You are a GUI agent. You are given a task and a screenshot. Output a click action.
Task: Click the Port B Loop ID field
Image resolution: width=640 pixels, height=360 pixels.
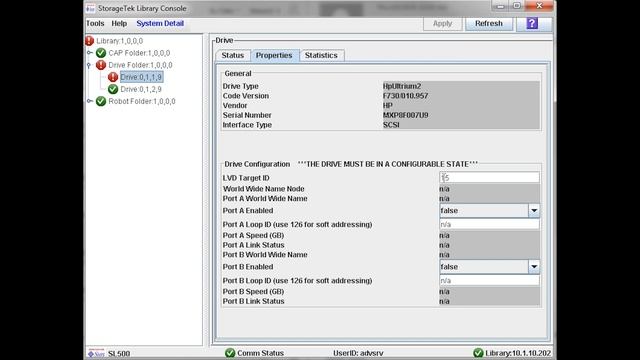489,281
